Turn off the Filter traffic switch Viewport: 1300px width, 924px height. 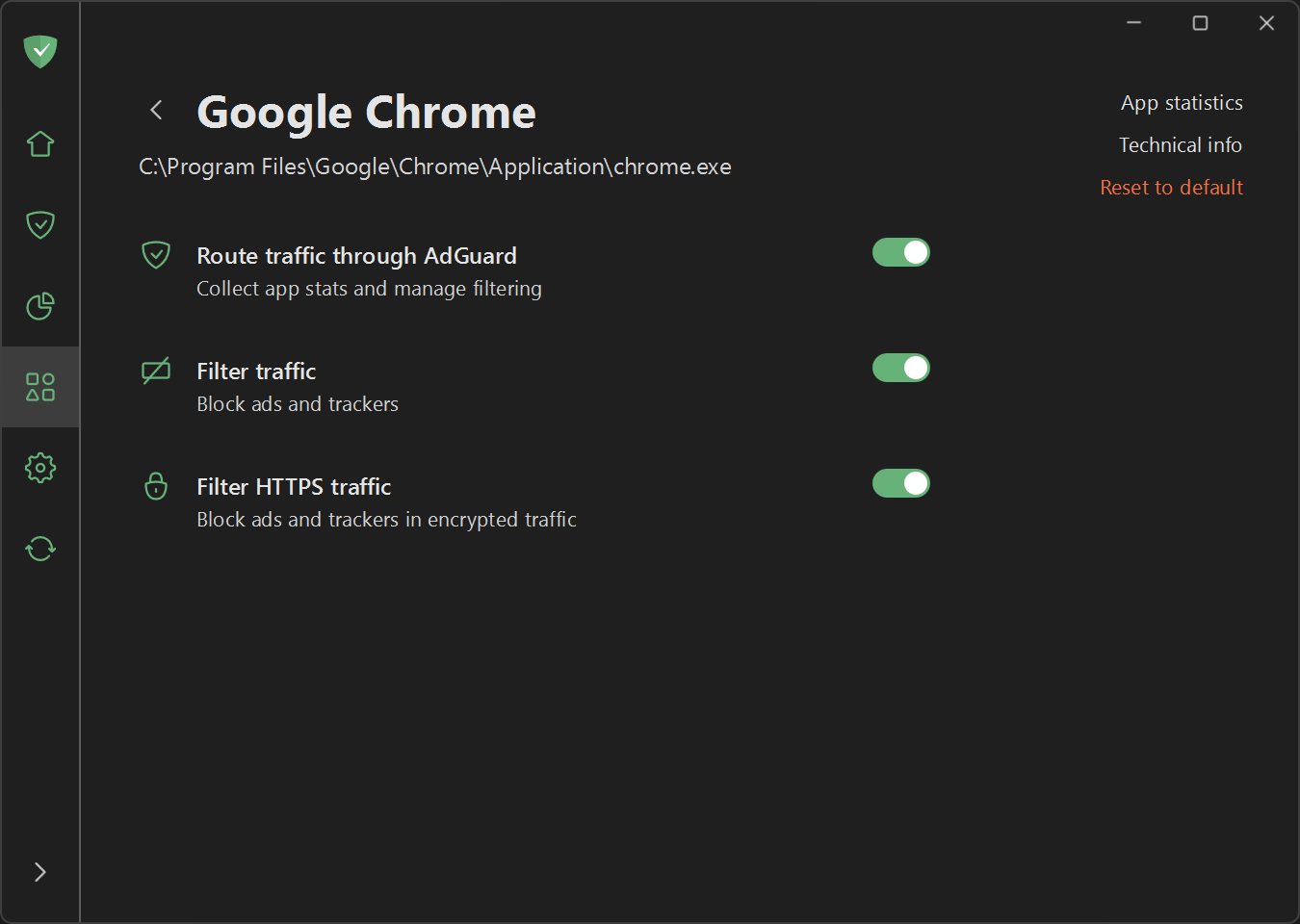900,368
